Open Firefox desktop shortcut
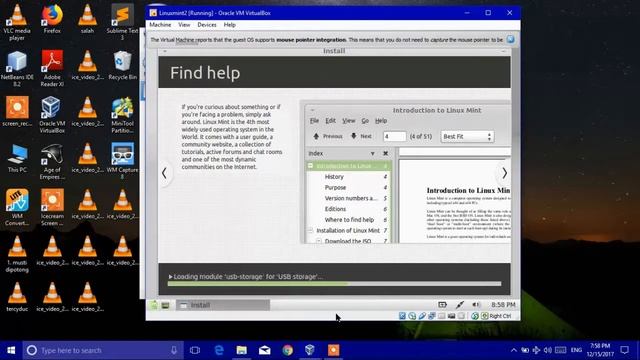Viewport: 640px width, 360px height. click(52, 19)
